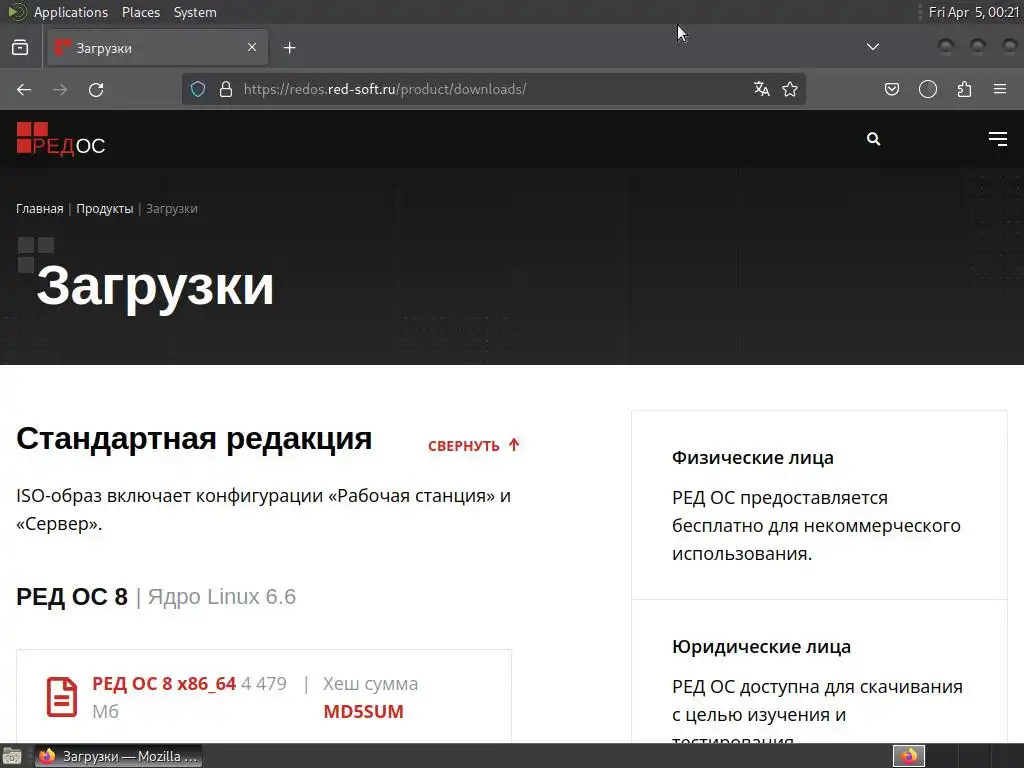
Task: Download РЕД ОС 8 x86_64 link
Action: [x=164, y=684]
